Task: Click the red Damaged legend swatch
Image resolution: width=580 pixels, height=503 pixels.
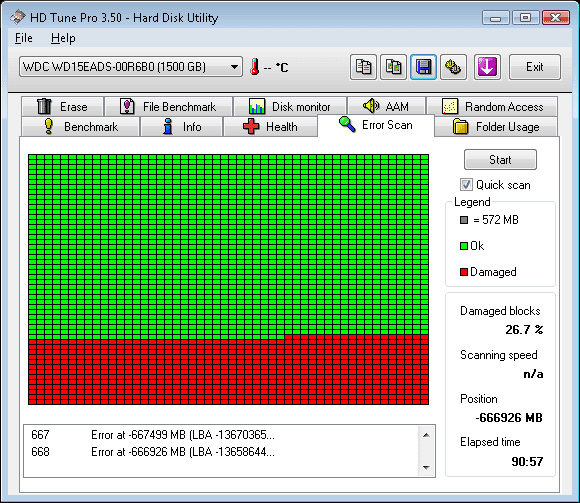Action: coord(463,272)
